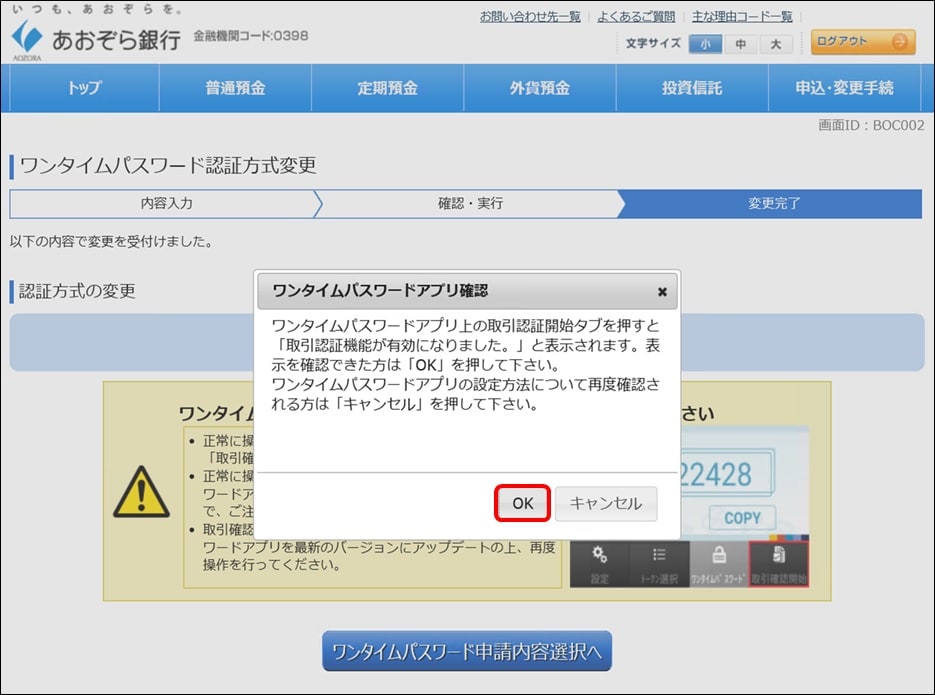935x695 pixels.
Task: Select the 小 font size option
Action: pos(707,44)
